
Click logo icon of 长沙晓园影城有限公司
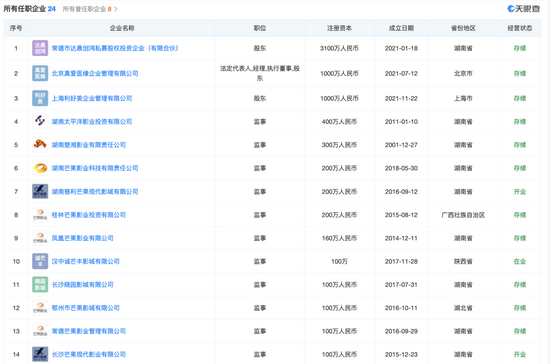40,284
